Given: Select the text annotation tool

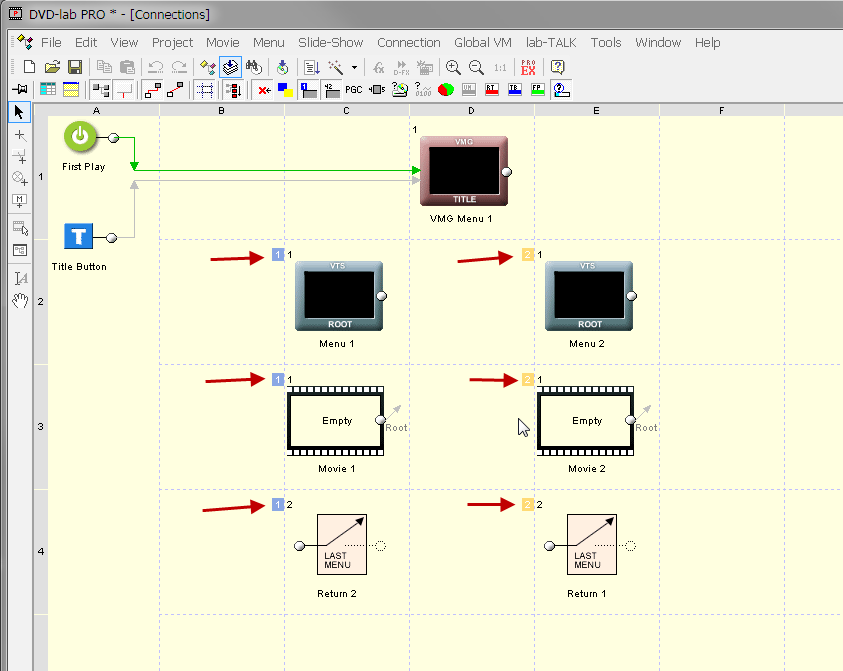Looking at the screenshot, I should click(x=20, y=278).
